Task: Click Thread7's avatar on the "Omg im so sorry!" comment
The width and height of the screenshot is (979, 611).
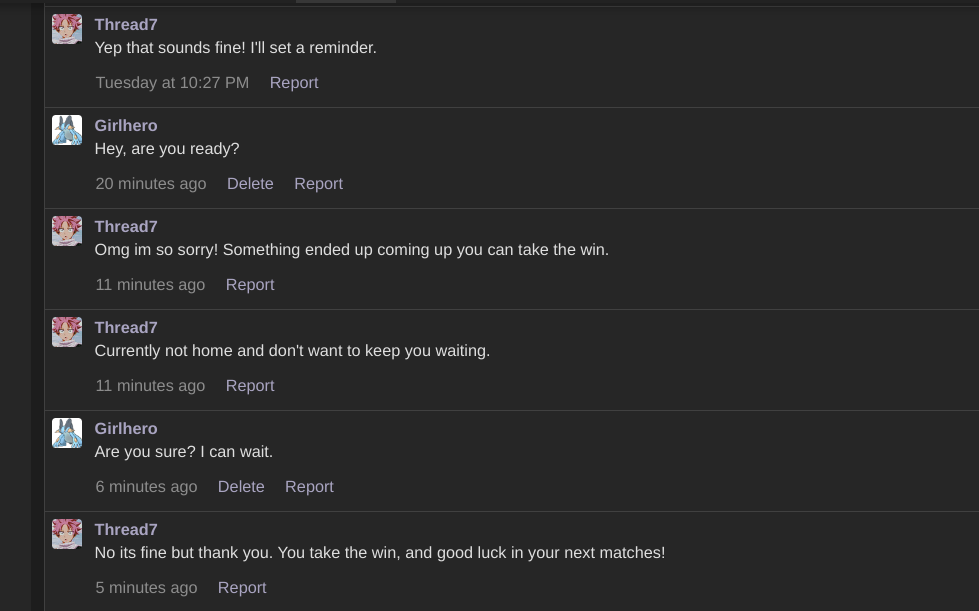Action: click(67, 231)
